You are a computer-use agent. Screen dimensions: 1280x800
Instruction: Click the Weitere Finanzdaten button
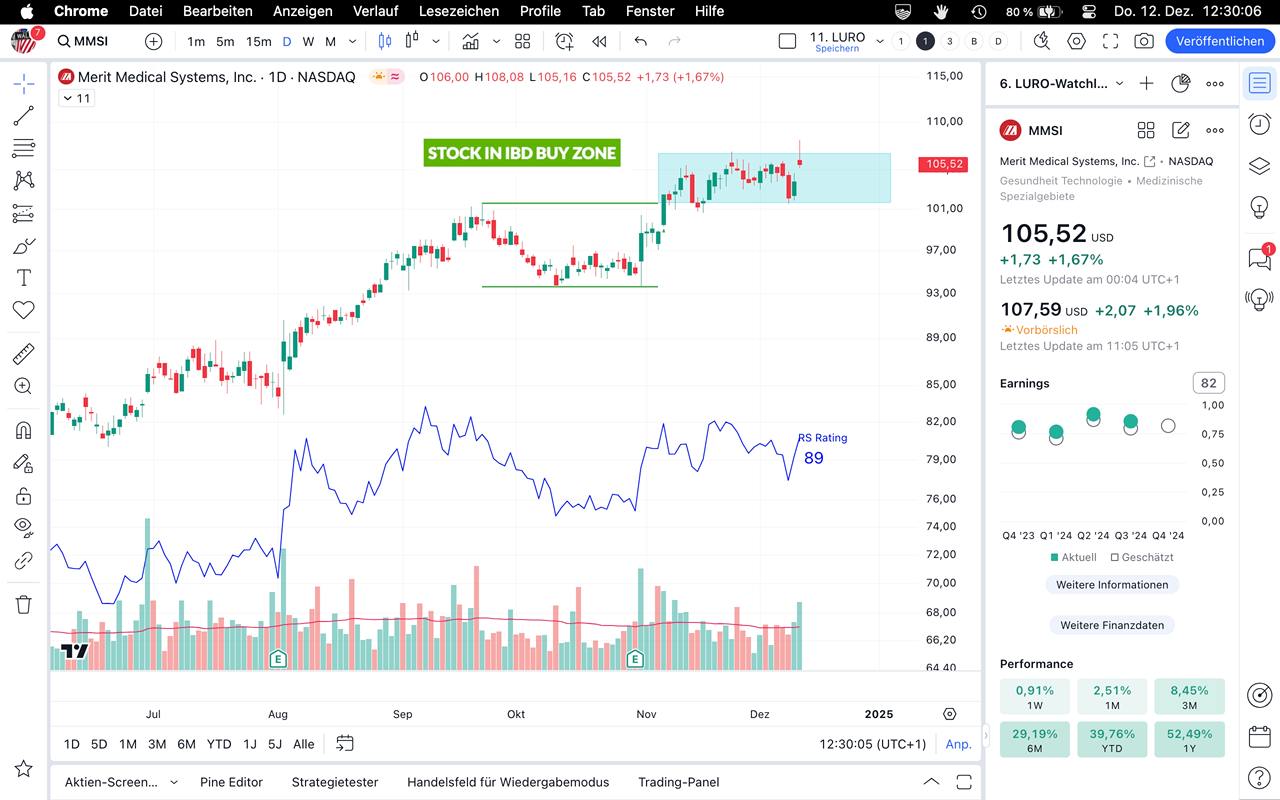tap(1111, 625)
